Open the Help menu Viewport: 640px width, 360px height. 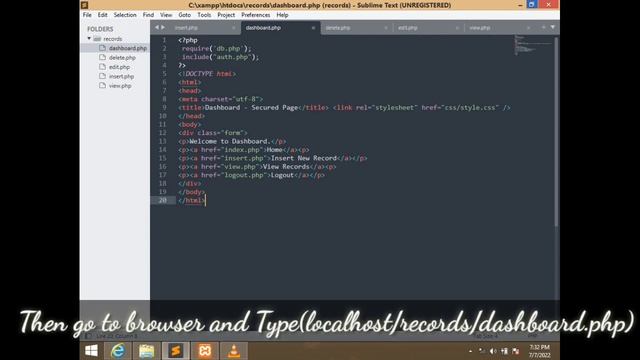(x=282, y=15)
